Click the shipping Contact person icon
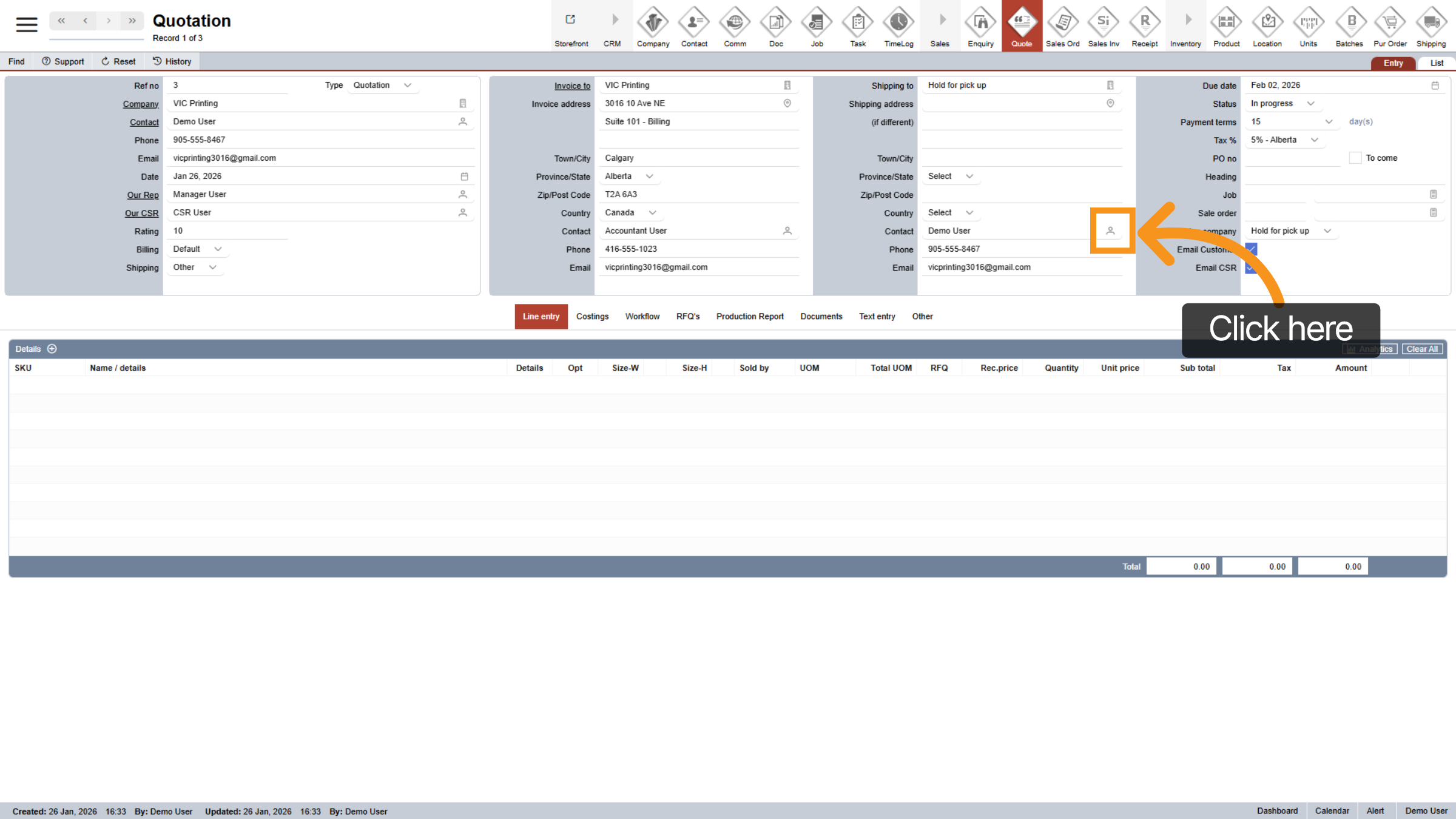The image size is (1456, 819). tap(1110, 231)
